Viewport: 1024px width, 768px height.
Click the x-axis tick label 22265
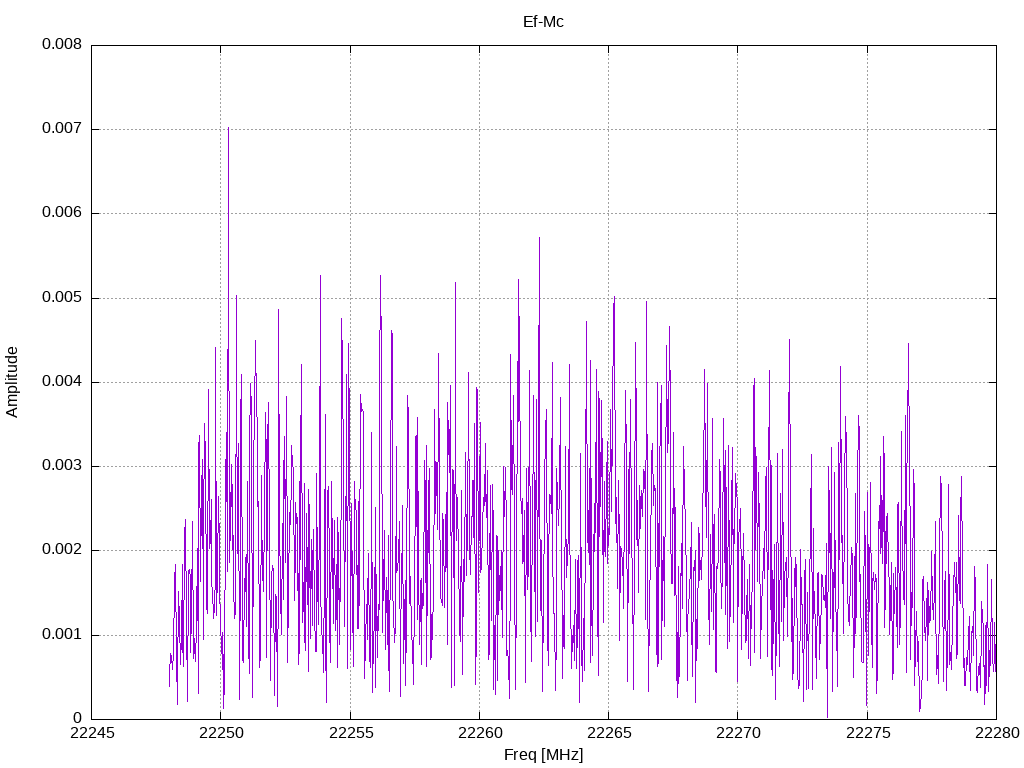coord(609,733)
